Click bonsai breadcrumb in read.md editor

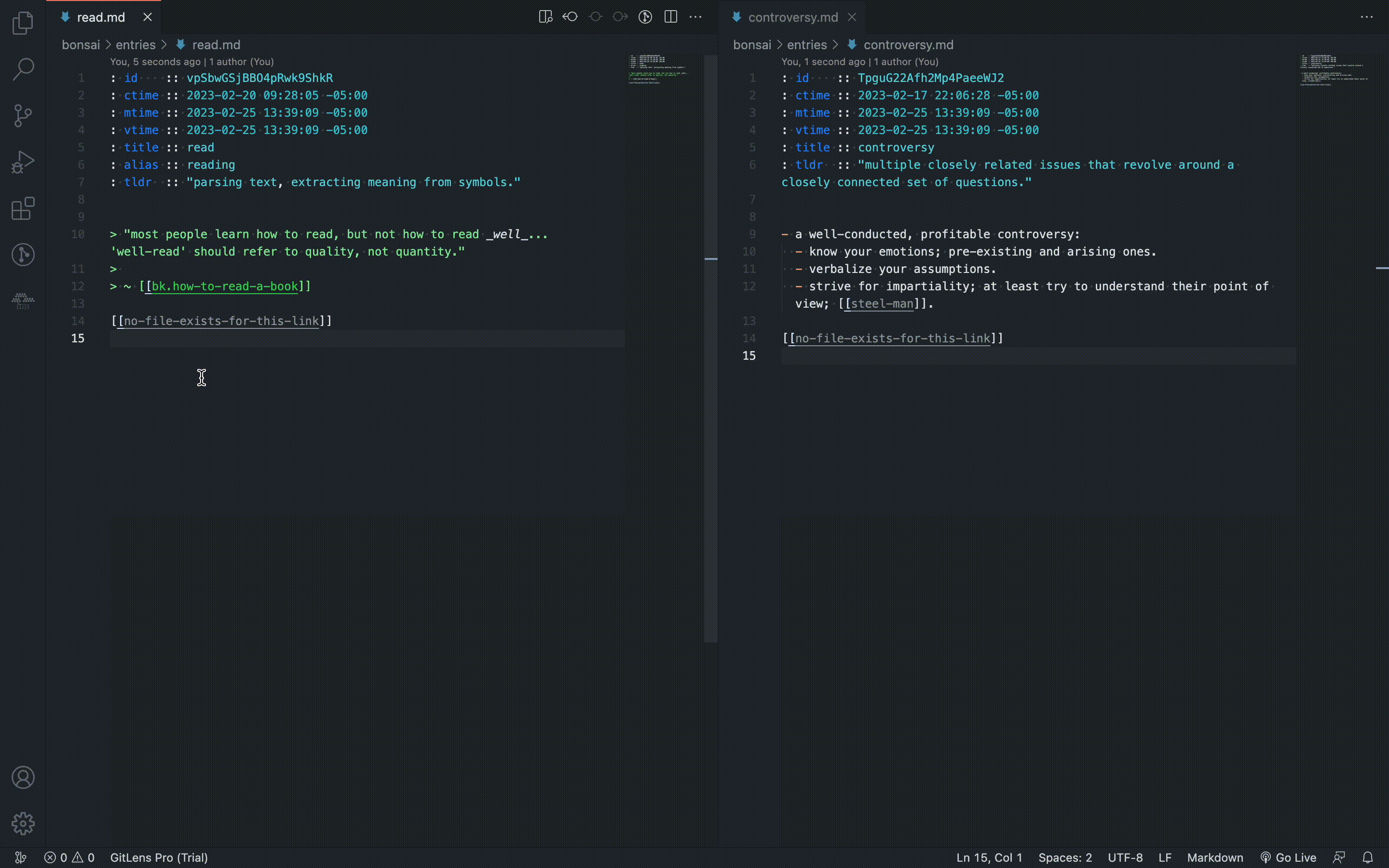tap(81, 45)
